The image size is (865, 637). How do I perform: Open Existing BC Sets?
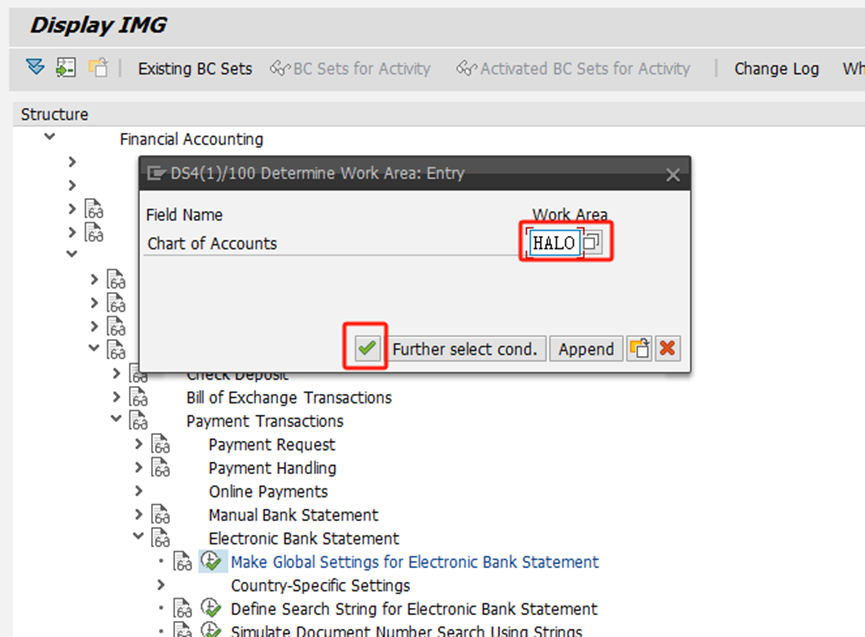195,69
